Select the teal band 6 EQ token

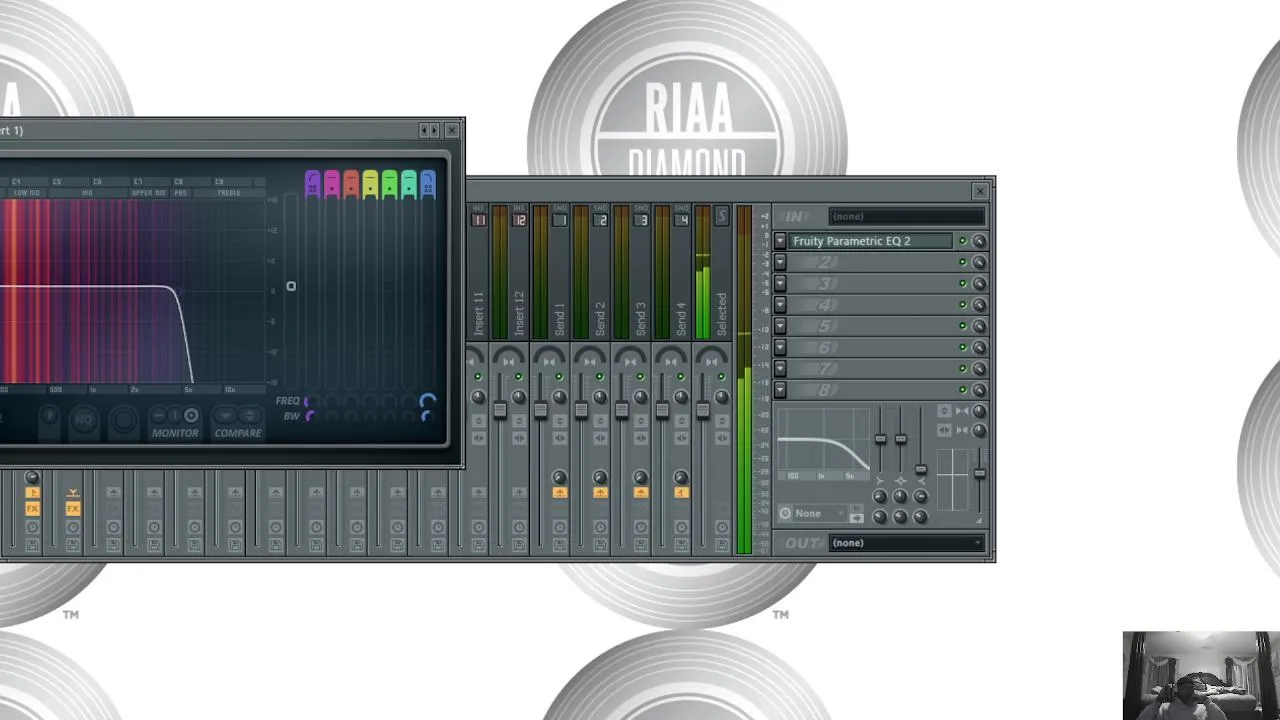[x=408, y=184]
